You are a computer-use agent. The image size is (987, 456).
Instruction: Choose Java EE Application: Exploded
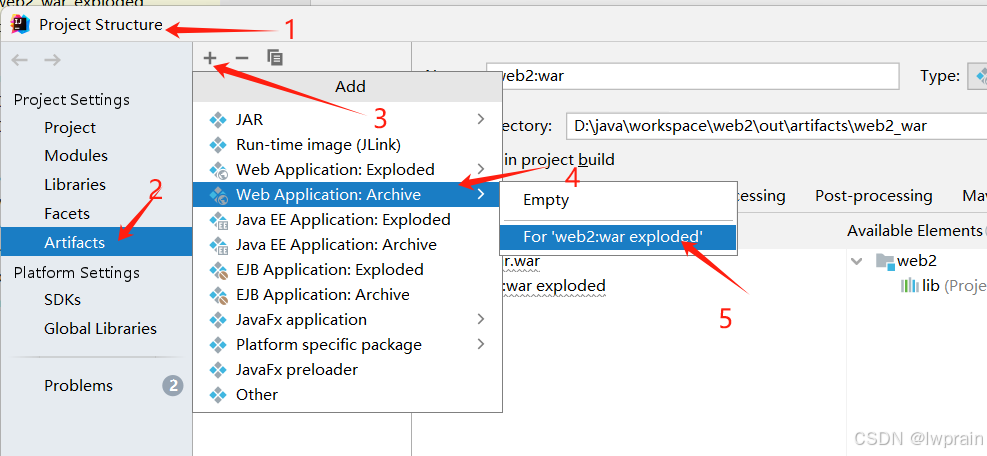click(x=347, y=220)
